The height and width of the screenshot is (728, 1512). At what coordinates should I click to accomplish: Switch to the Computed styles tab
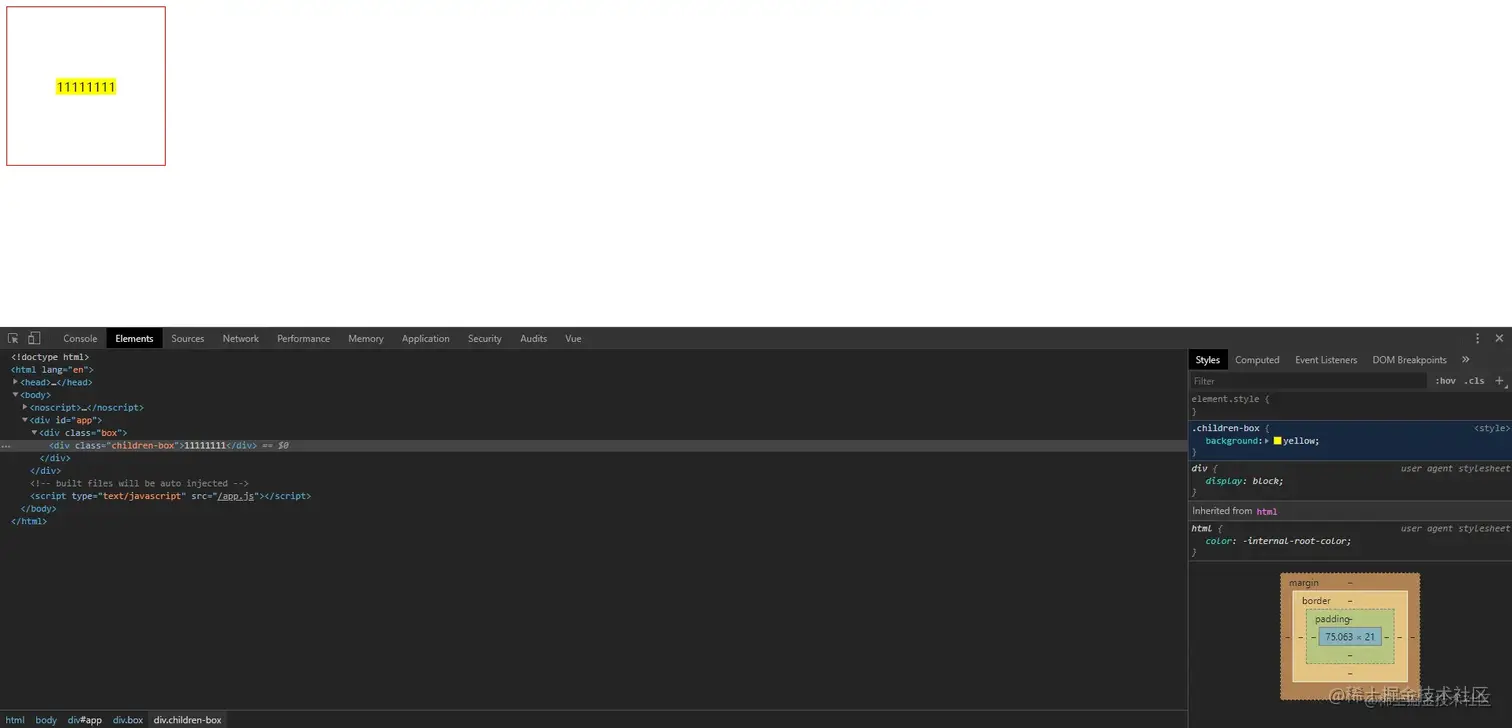[x=1257, y=360]
